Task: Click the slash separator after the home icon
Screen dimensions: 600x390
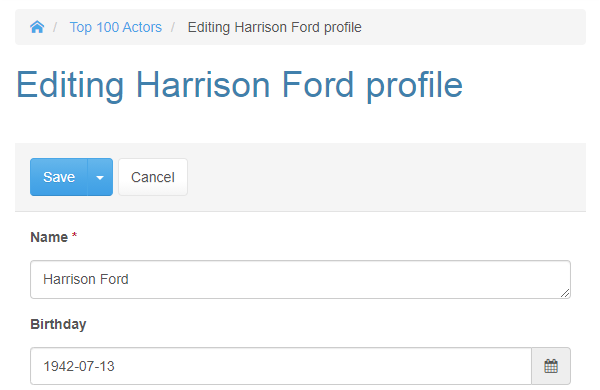Action: point(55,27)
